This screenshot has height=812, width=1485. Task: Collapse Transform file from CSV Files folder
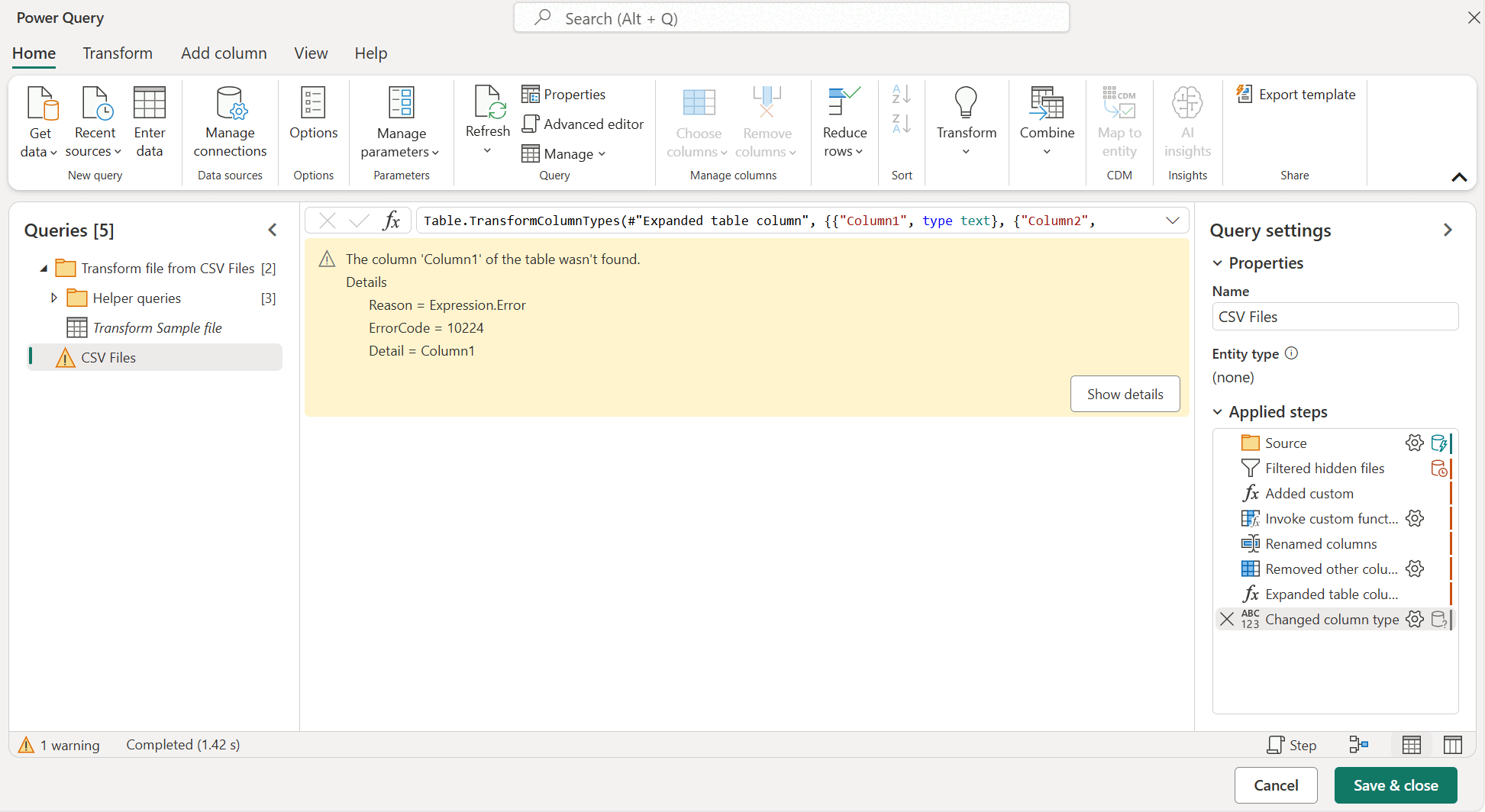tap(44, 268)
